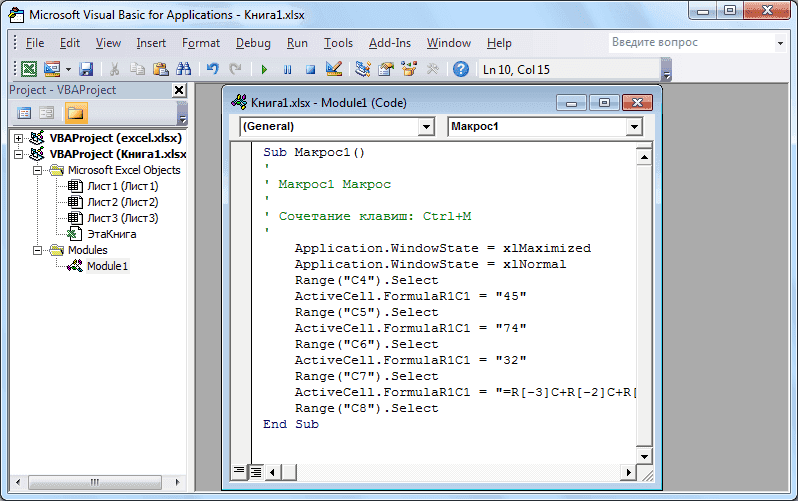Expand the VBAProject (excel.xlsx) node

coord(19,138)
